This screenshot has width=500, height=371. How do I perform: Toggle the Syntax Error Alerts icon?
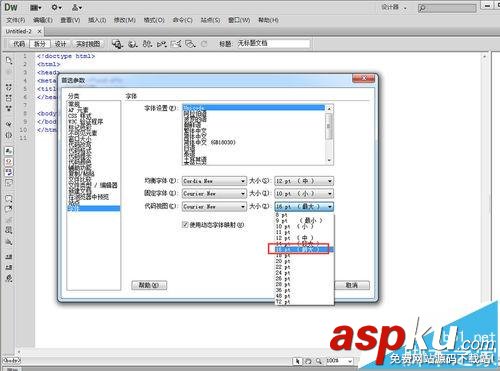click(x=9, y=183)
